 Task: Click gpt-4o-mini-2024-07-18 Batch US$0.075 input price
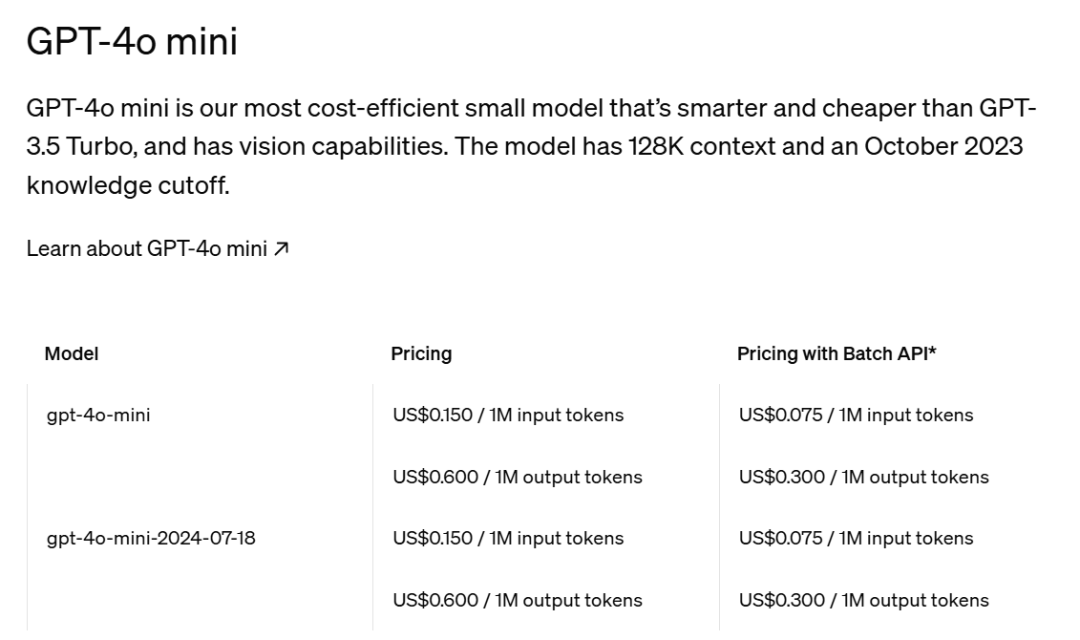855,538
